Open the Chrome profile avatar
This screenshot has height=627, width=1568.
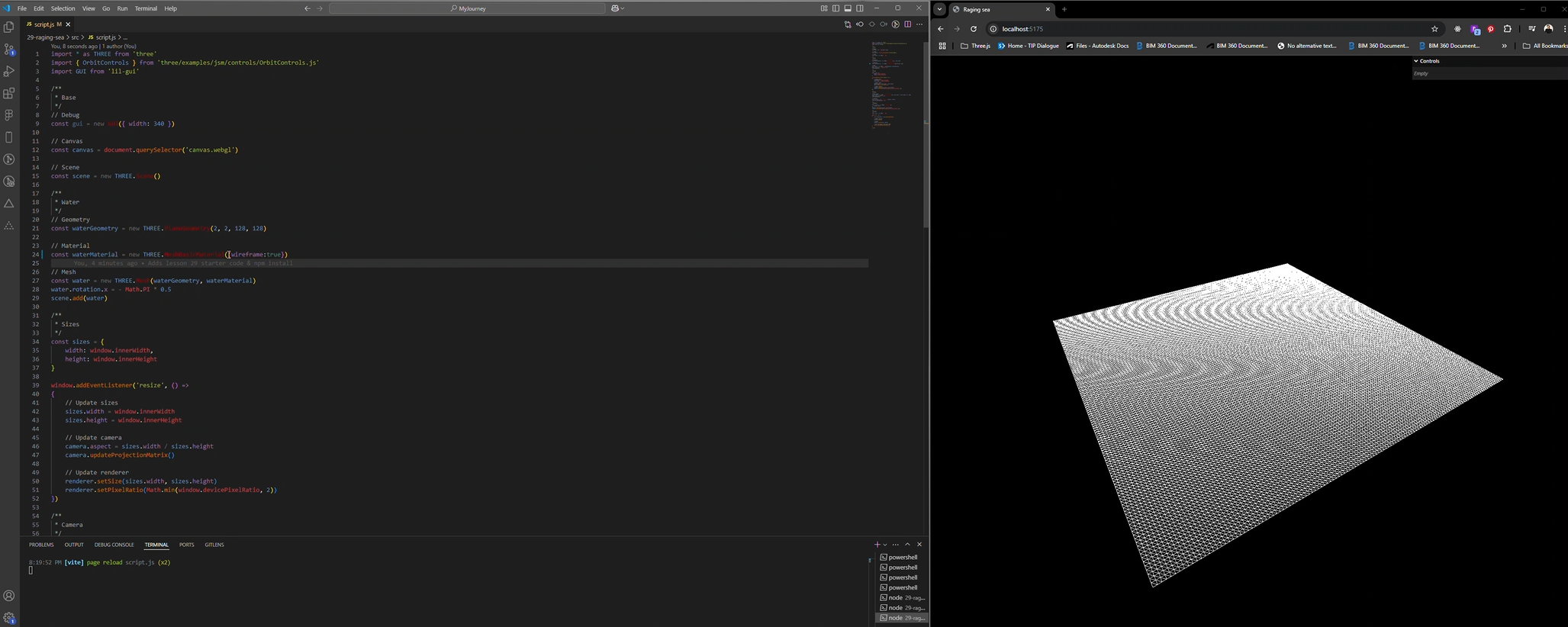1548,29
